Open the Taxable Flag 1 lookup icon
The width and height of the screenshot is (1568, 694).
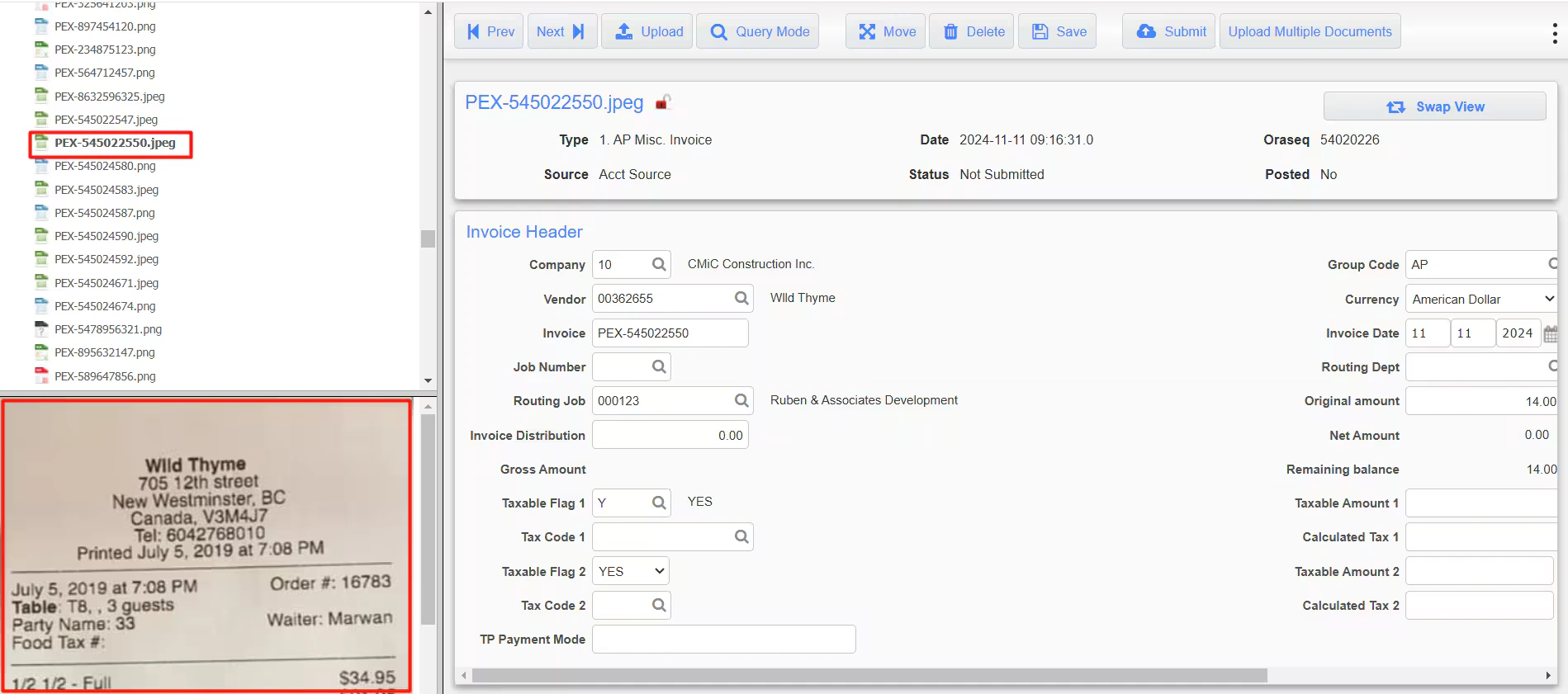[x=659, y=503]
